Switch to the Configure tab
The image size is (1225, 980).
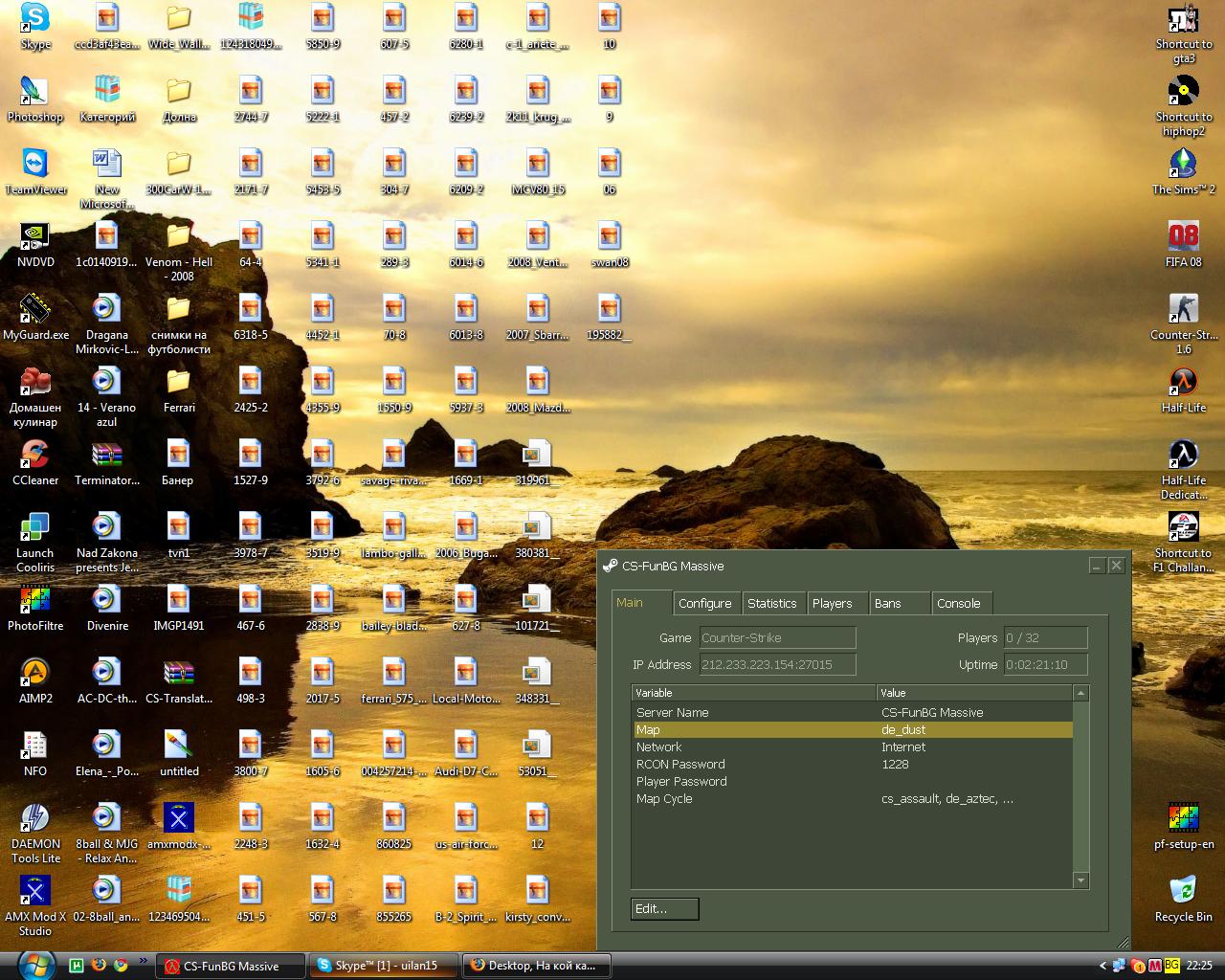[704, 603]
